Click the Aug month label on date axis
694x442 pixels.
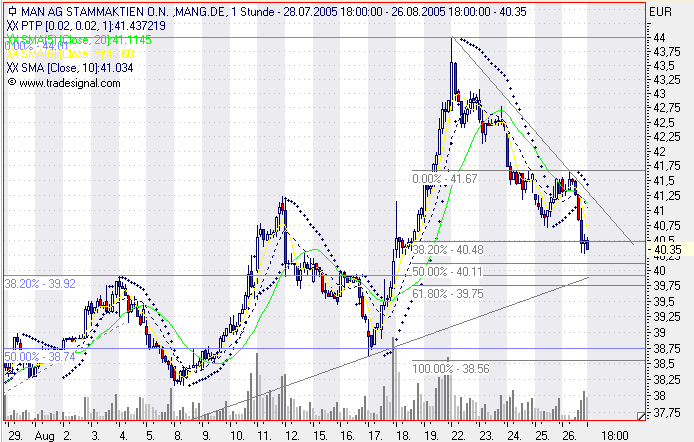[44, 436]
